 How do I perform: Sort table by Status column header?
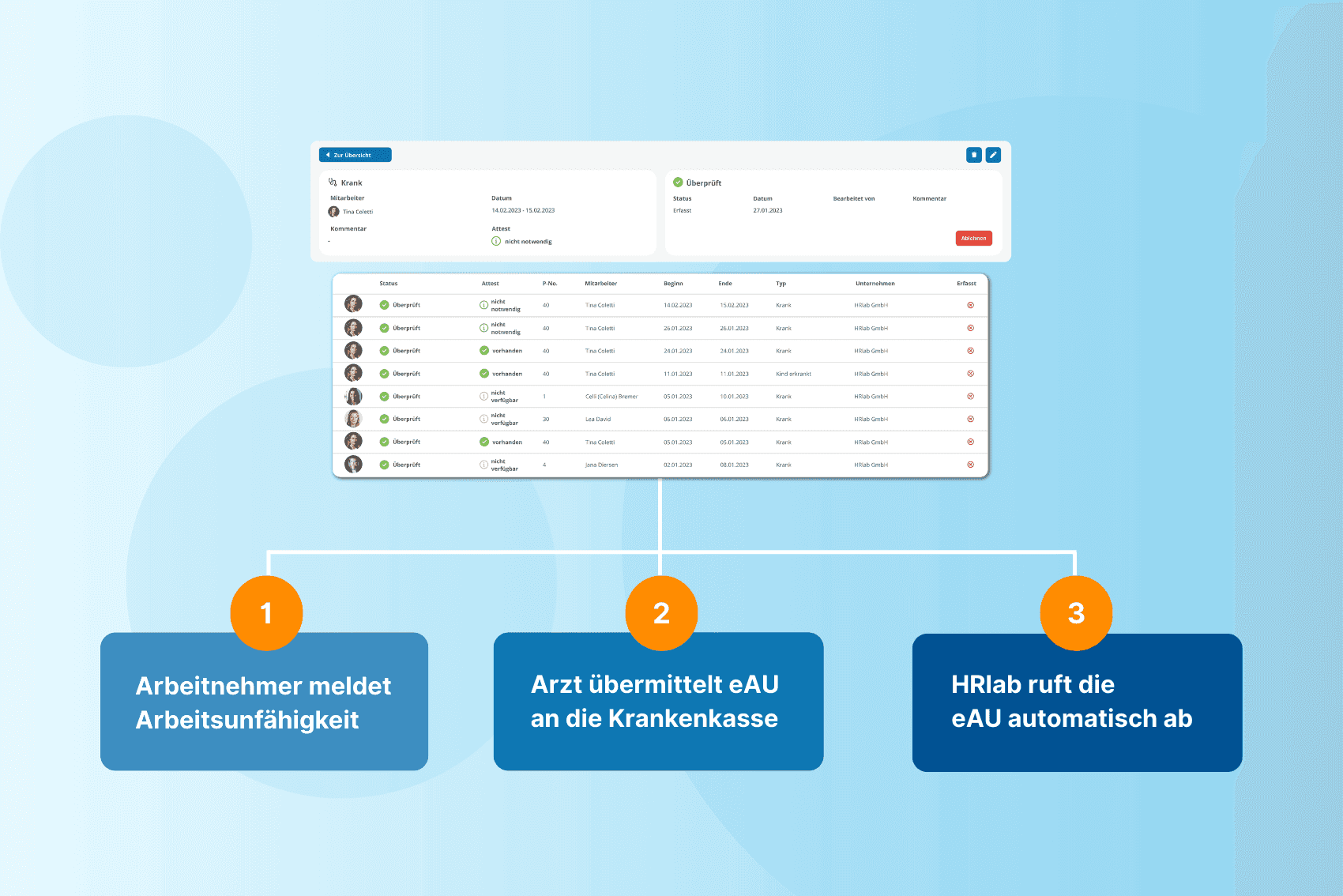coord(388,284)
